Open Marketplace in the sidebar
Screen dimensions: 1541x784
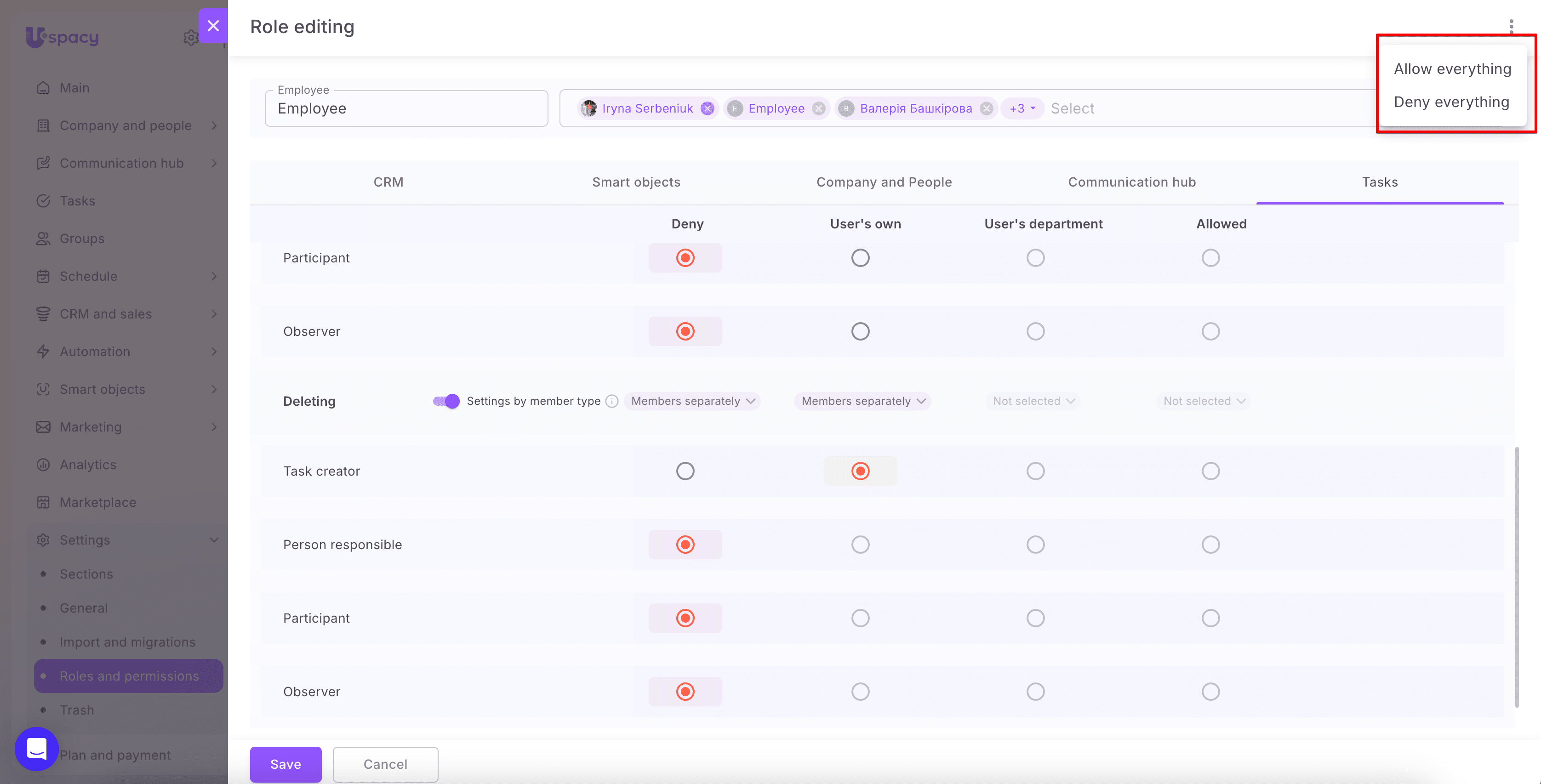click(x=97, y=502)
